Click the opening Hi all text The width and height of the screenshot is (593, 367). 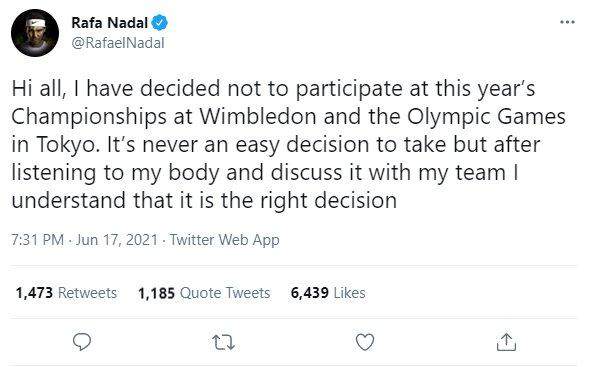tap(36, 89)
